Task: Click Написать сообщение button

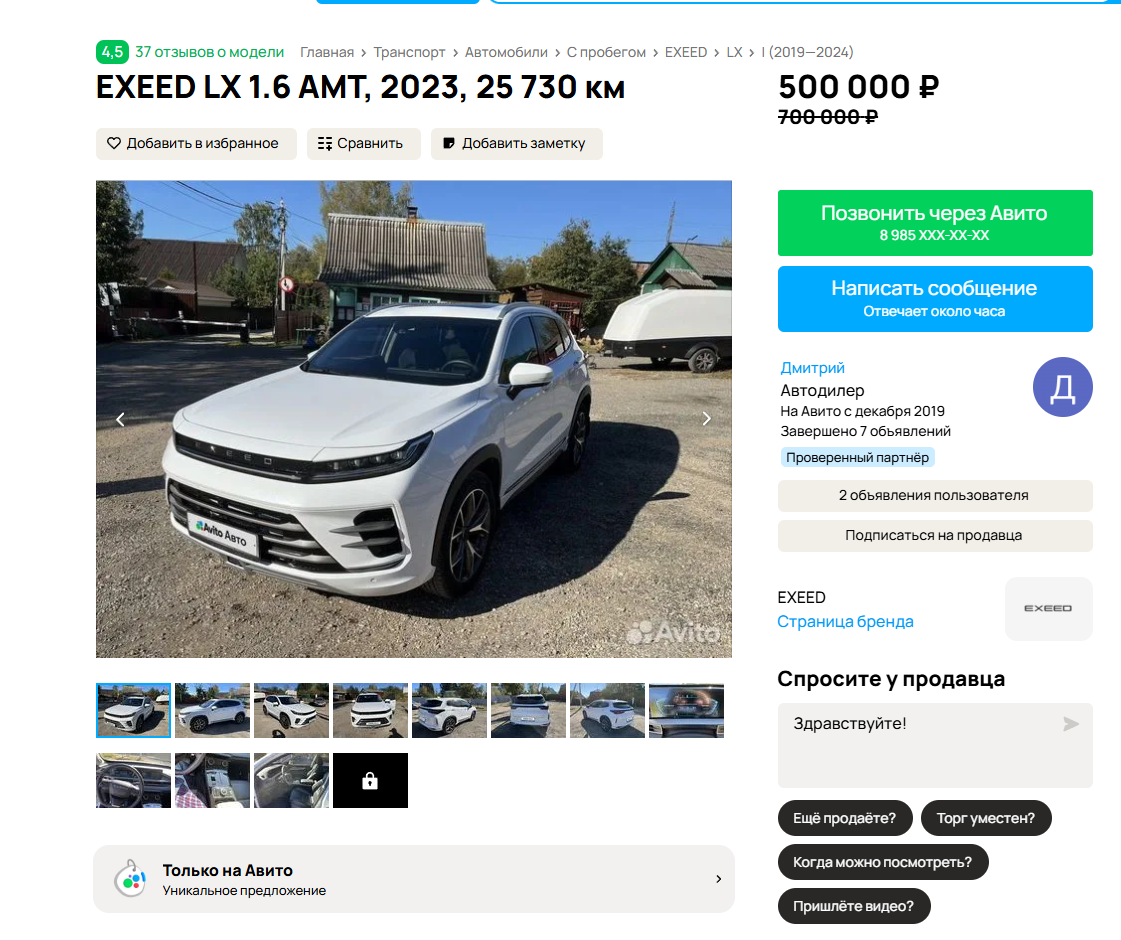Action: coord(935,299)
